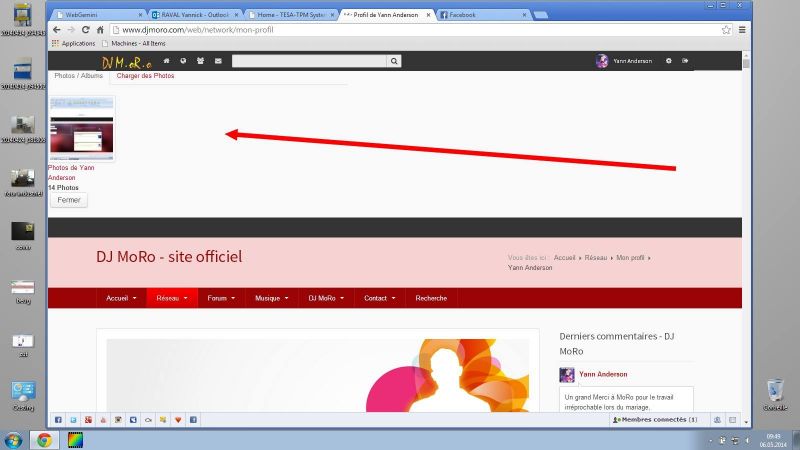Click the last Facebook icon in bottom bar

tap(193, 420)
